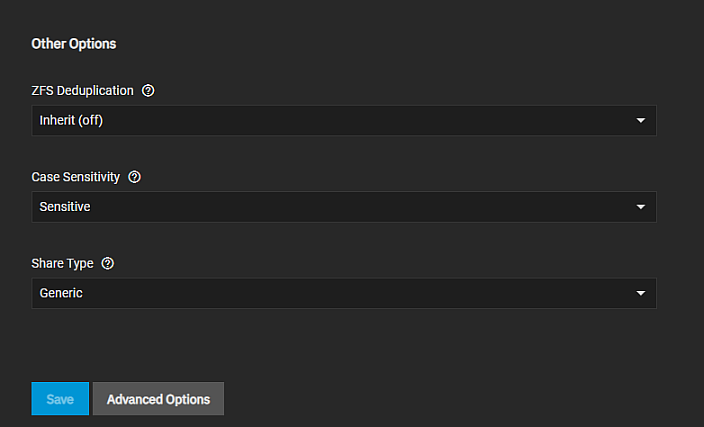Viewport: 704px width, 427px height.
Task: Click the "Inherit (off)" selected value text
Action: coord(71,121)
